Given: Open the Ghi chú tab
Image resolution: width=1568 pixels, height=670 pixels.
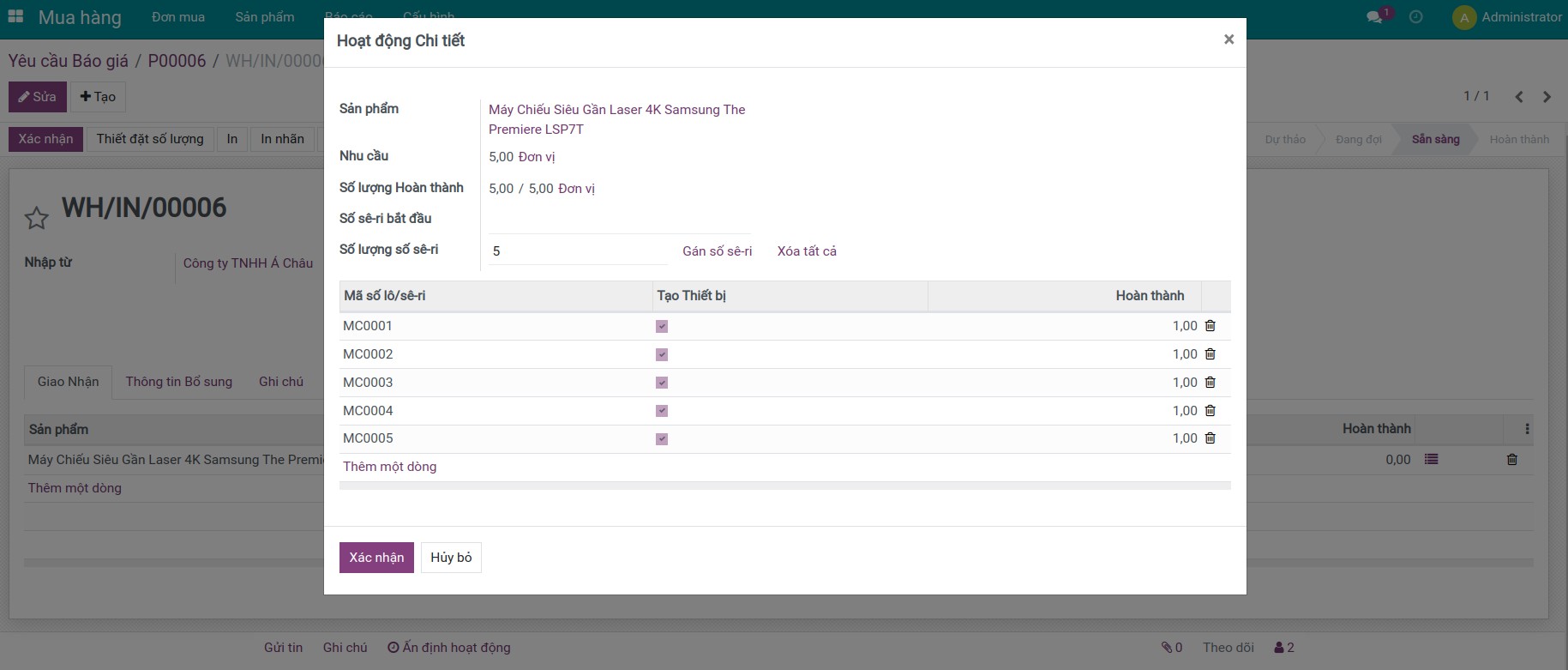Looking at the screenshot, I should [280, 382].
